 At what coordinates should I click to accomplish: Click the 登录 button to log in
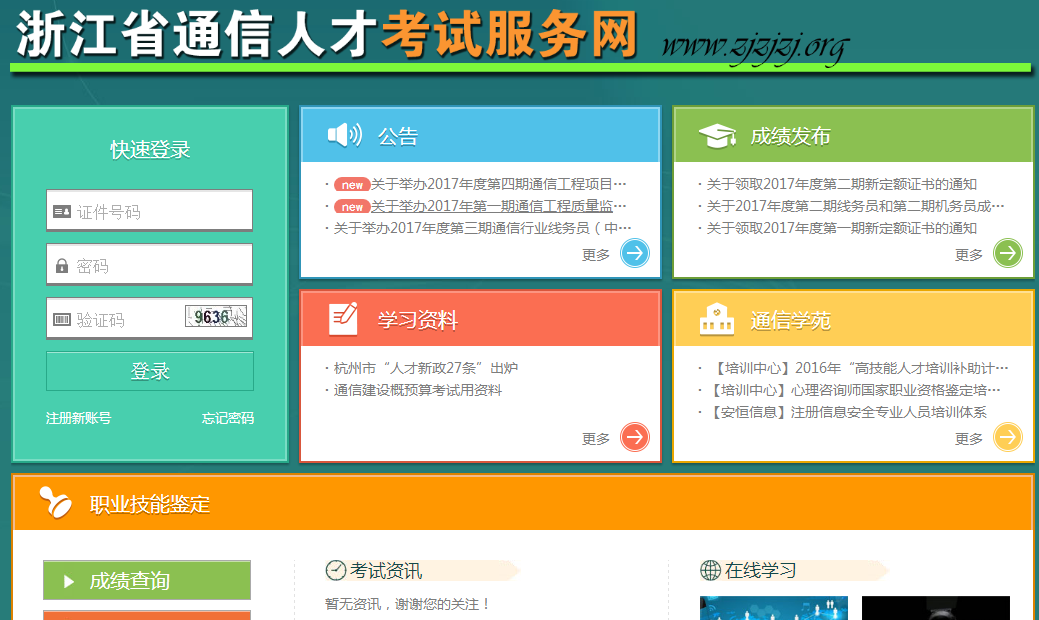148,371
